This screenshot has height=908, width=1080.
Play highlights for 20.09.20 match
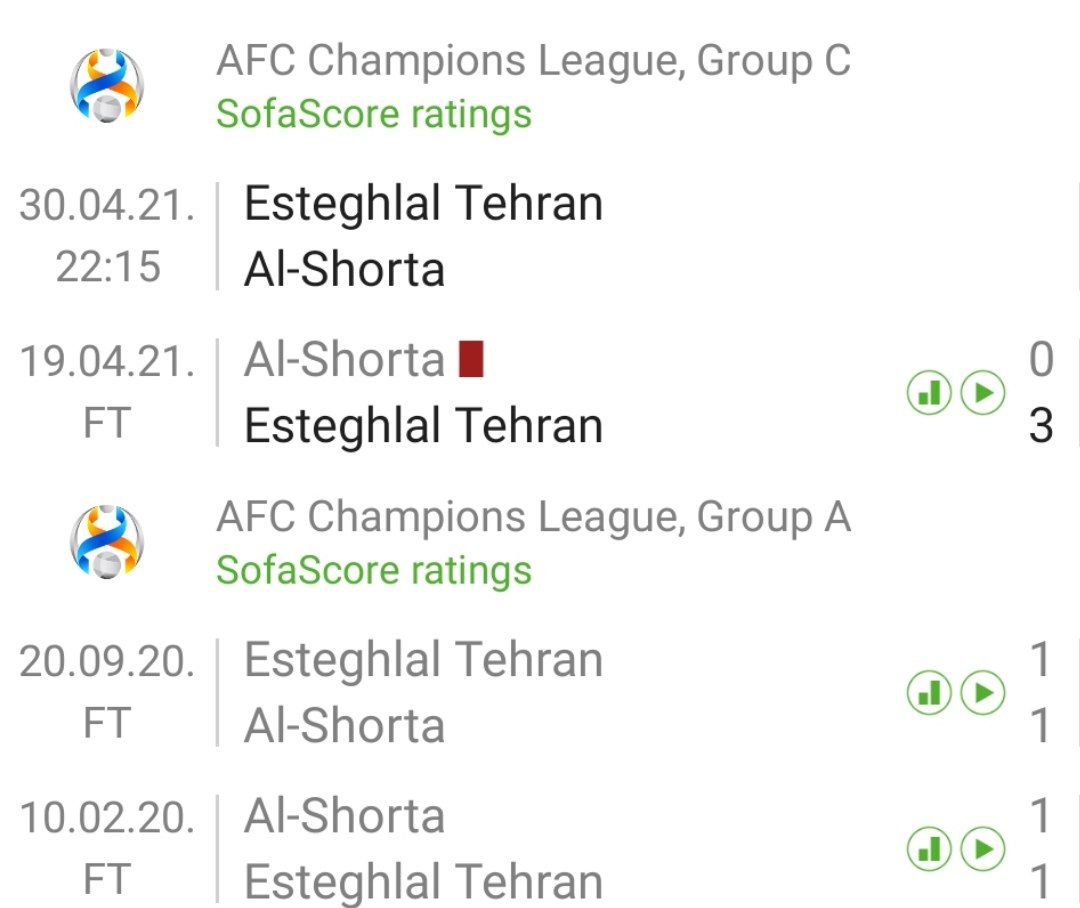(x=982, y=692)
